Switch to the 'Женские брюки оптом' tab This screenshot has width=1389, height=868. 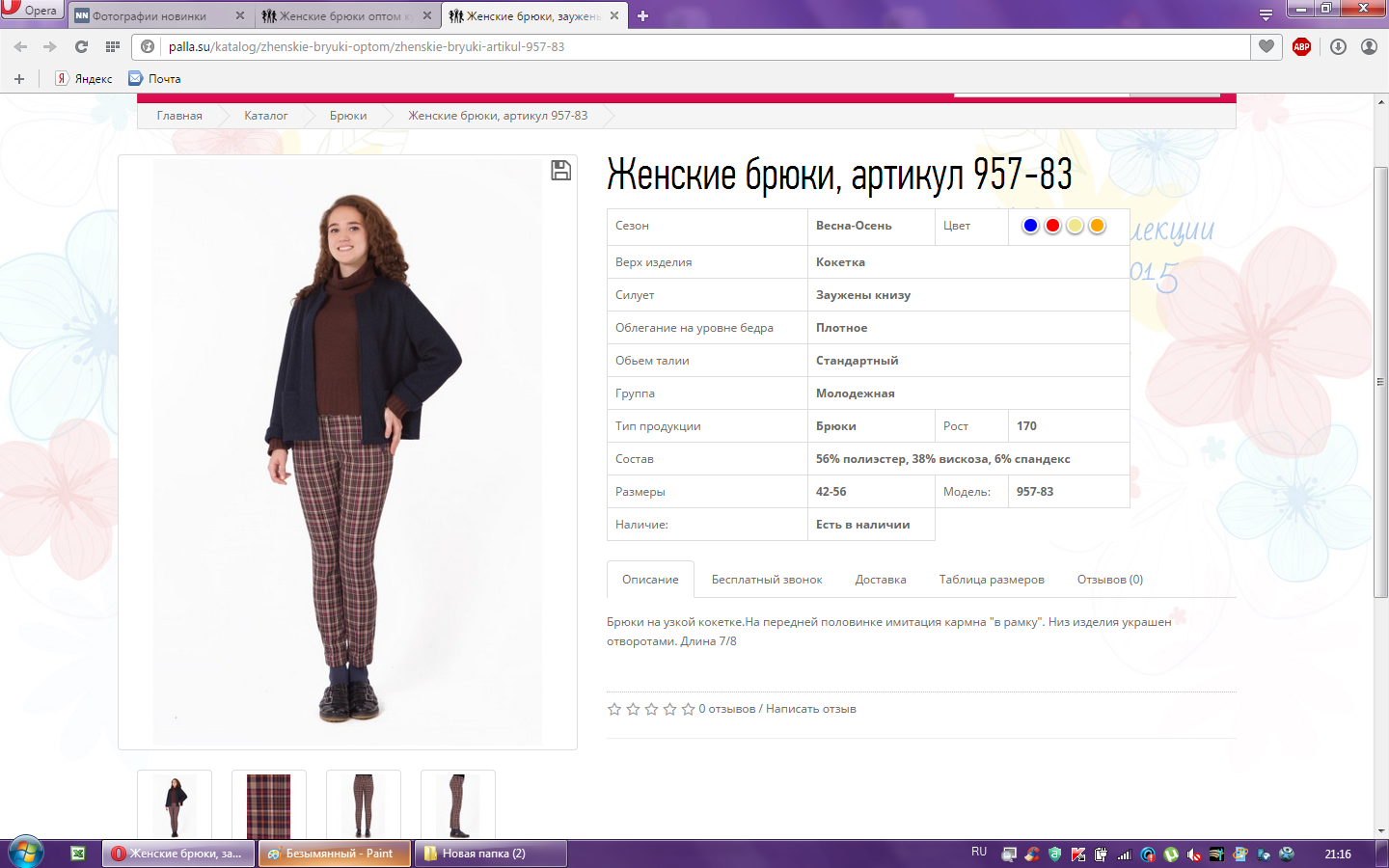(x=347, y=16)
